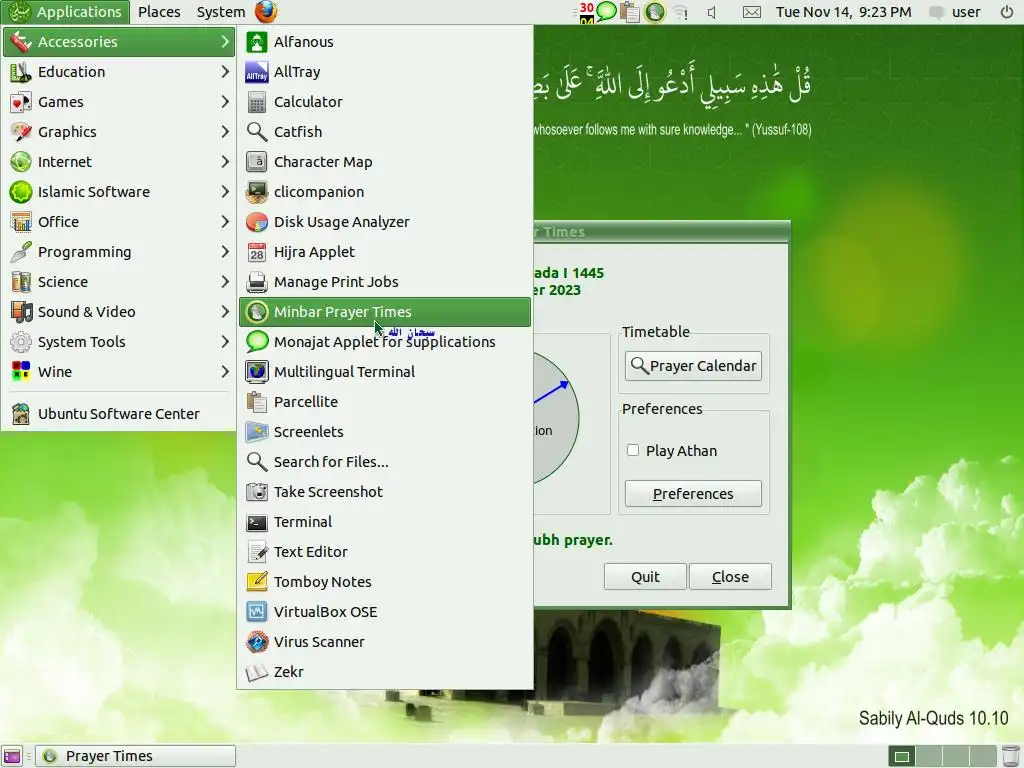Click the mail envelope icon in panel
Screen dimensions: 1024x768
point(752,12)
